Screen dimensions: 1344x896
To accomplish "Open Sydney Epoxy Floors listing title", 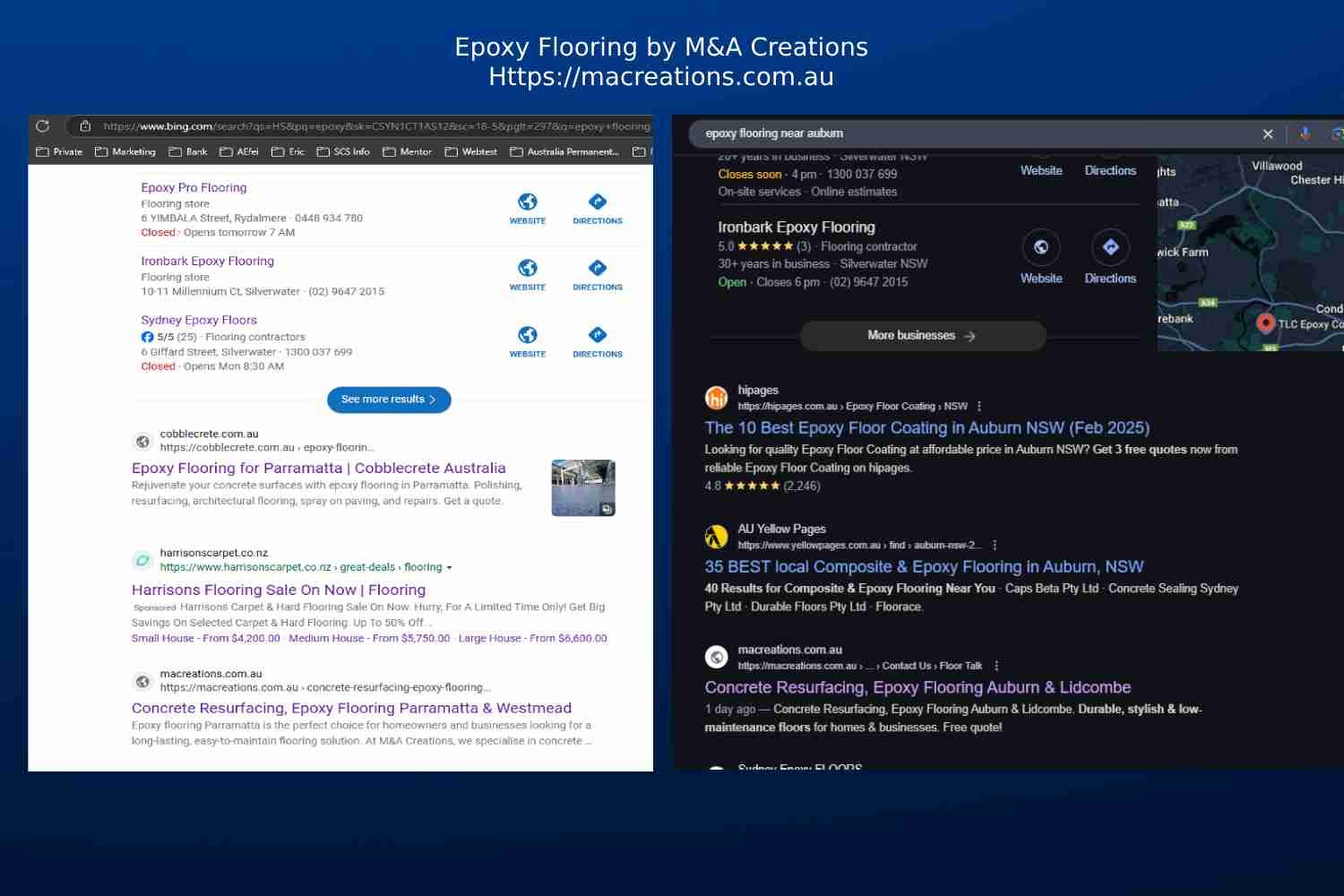I will 199,320.
